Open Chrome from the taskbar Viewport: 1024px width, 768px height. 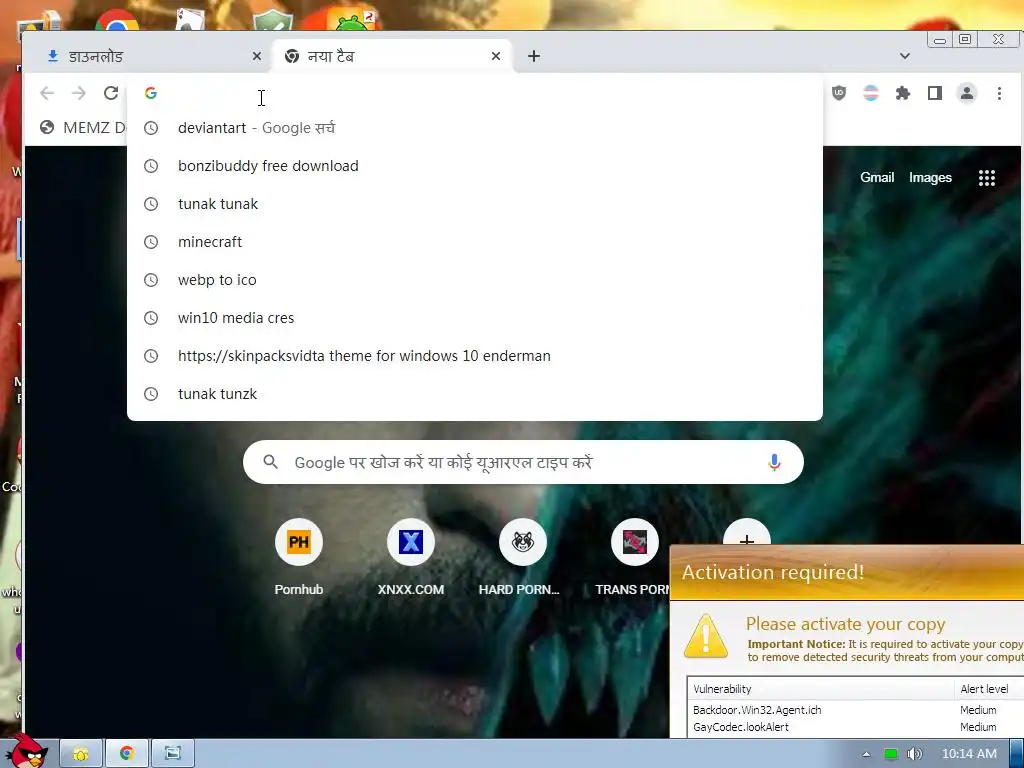click(127, 754)
